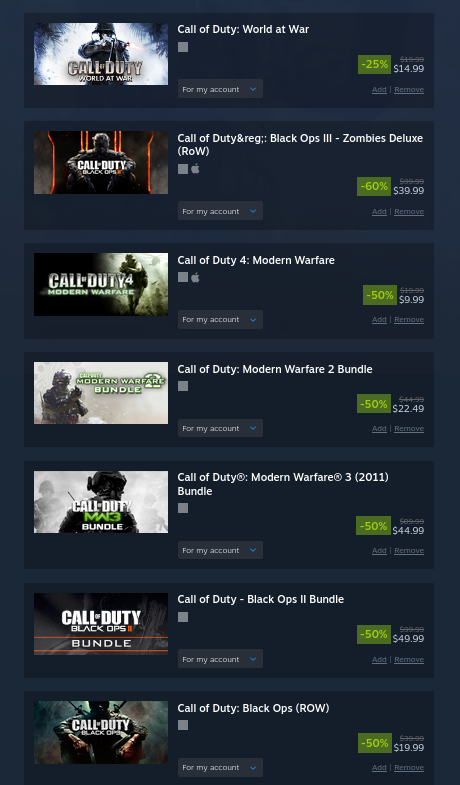Remove World at War from cart
The image size is (460, 785).
(409, 90)
